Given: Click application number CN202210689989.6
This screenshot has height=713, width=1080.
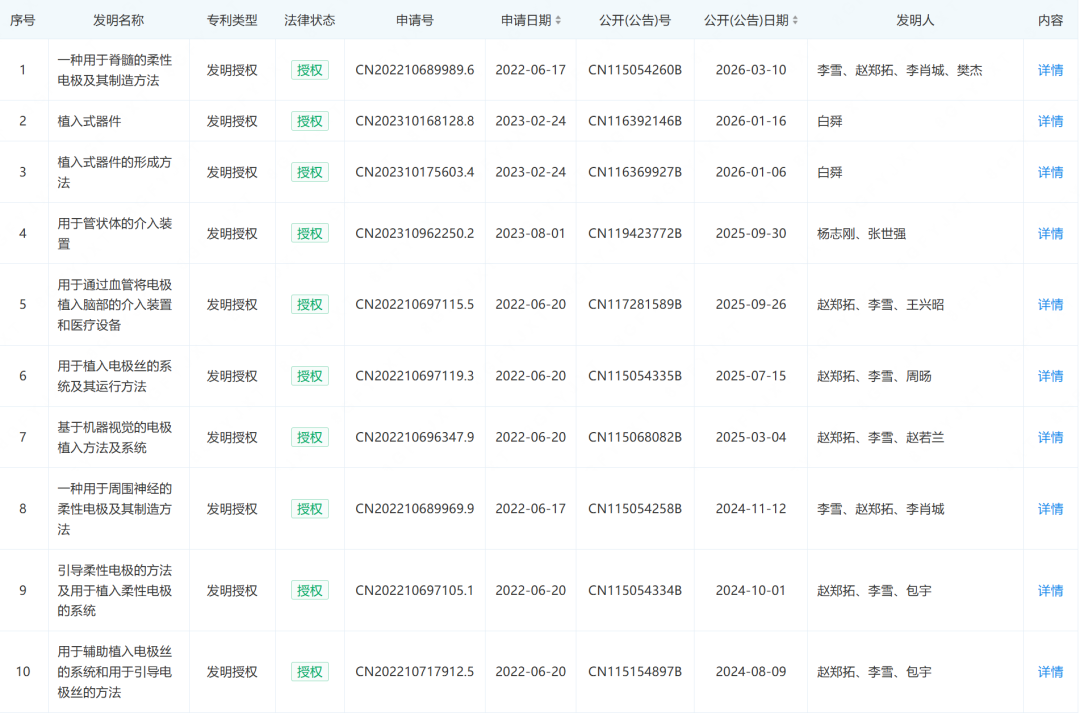Looking at the screenshot, I should point(414,70).
